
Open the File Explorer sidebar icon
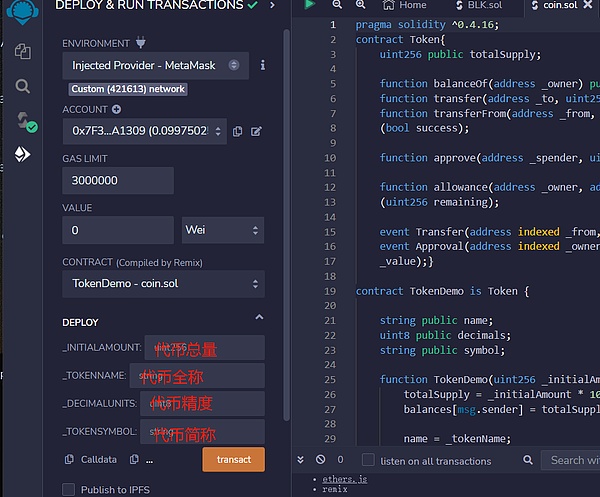tap(22, 51)
